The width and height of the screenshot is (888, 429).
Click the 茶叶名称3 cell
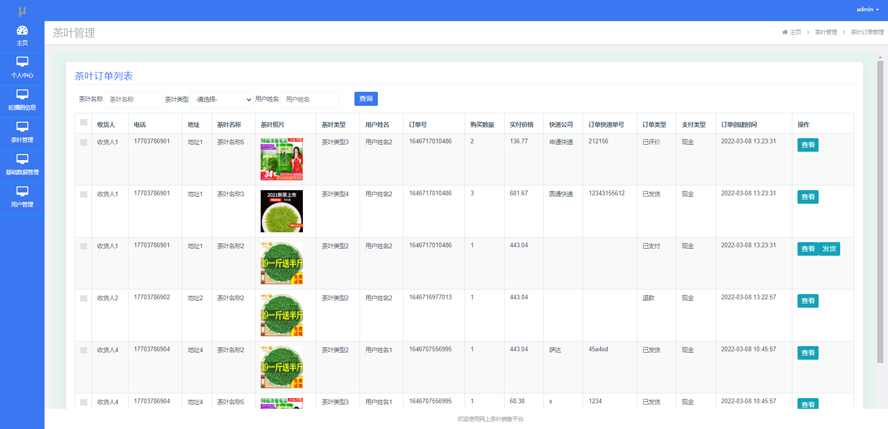[230, 194]
